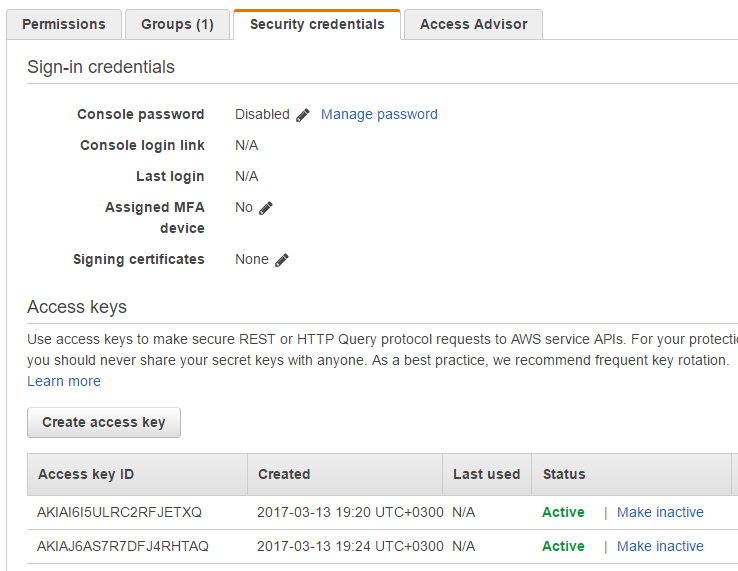Make key AKIAJ6AS7R7DFJ4RHTAQ inactive
The height and width of the screenshot is (571, 738).
(660, 546)
